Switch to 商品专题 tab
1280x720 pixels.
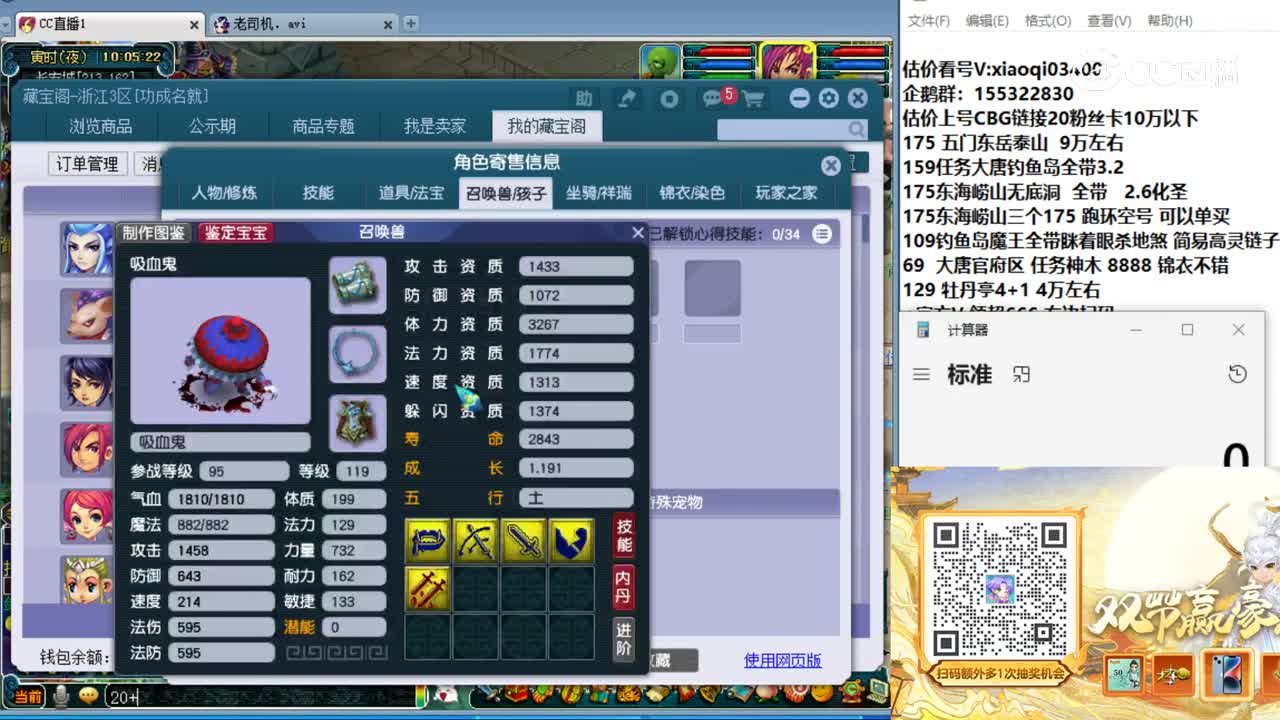coord(323,126)
